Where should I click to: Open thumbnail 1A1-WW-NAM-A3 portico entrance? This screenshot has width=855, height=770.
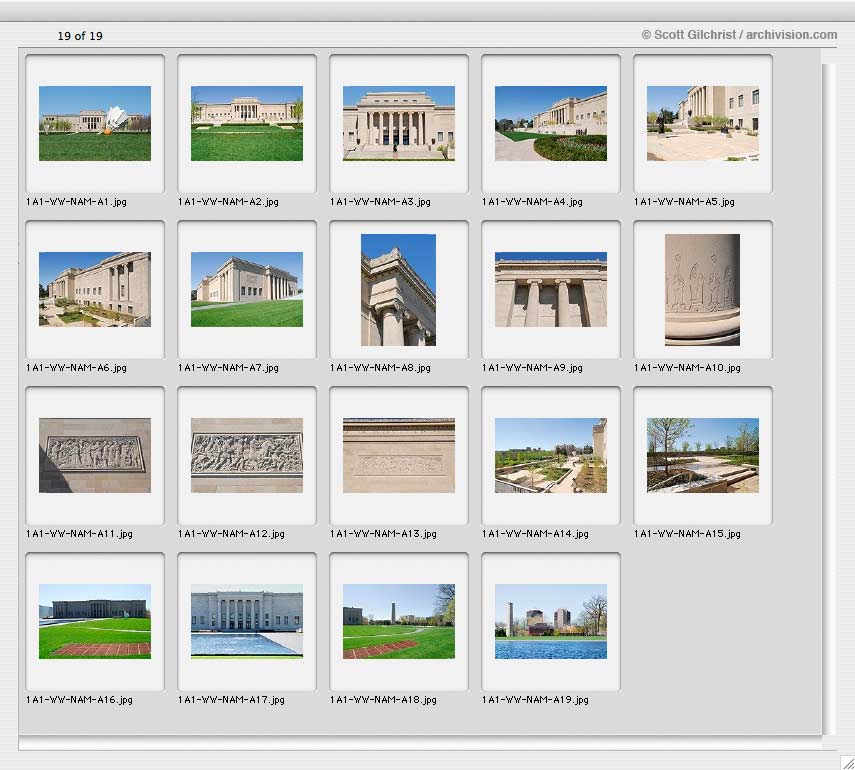(399, 123)
